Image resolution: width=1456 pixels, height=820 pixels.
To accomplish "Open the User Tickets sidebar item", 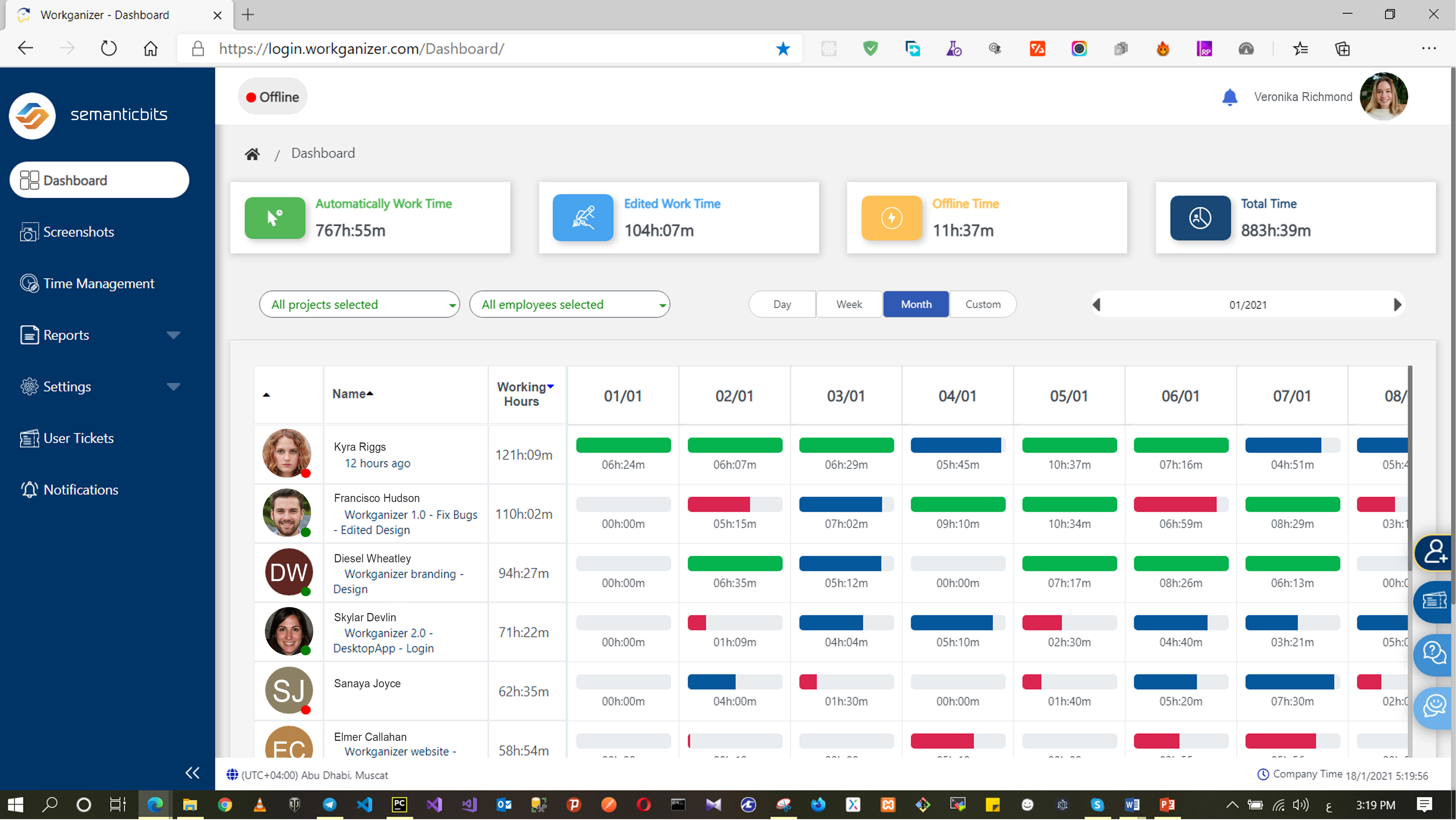I will pos(78,438).
